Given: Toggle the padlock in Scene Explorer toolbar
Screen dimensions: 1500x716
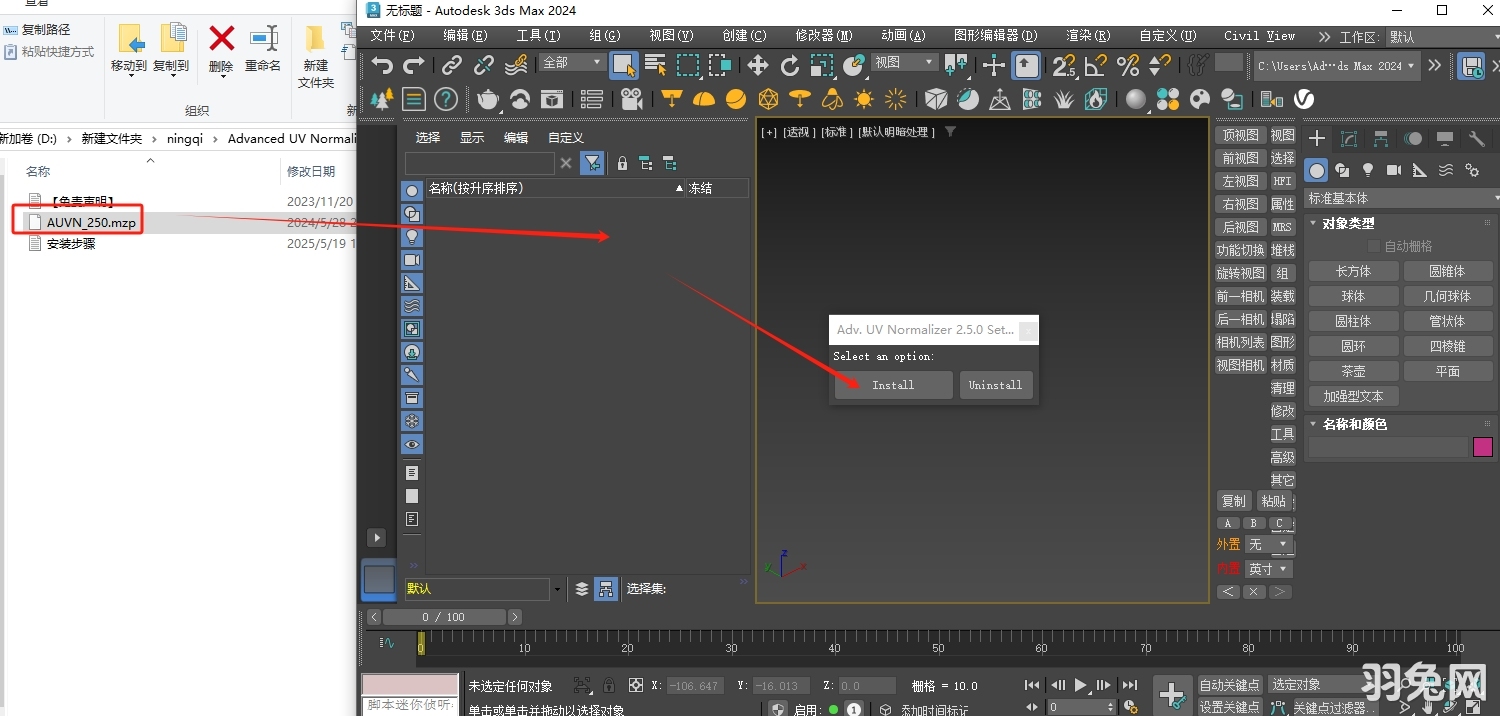Looking at the screenshot, I should tap(622, 163).
